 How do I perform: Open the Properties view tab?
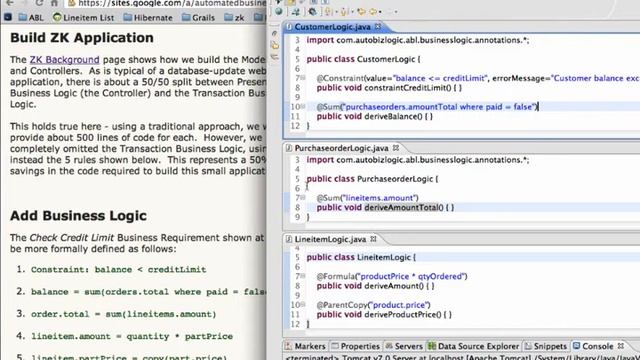point(356,346)
